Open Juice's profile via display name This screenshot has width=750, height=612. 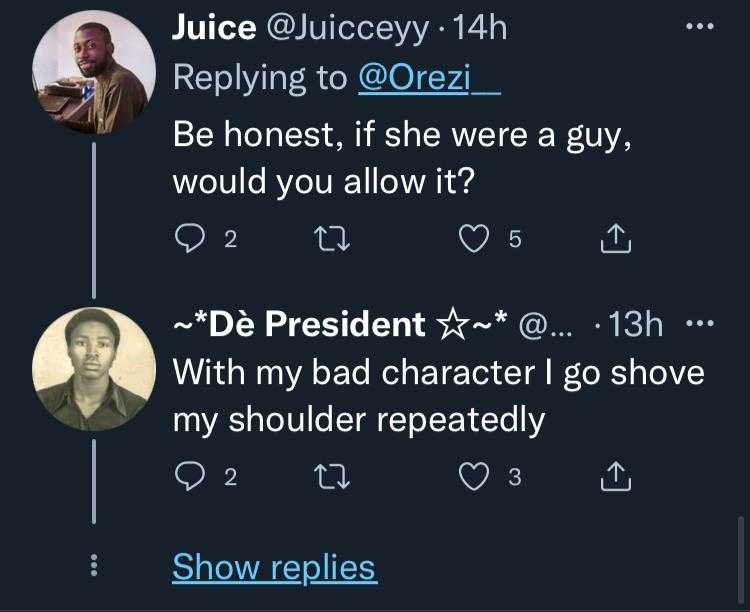[214, 28]
